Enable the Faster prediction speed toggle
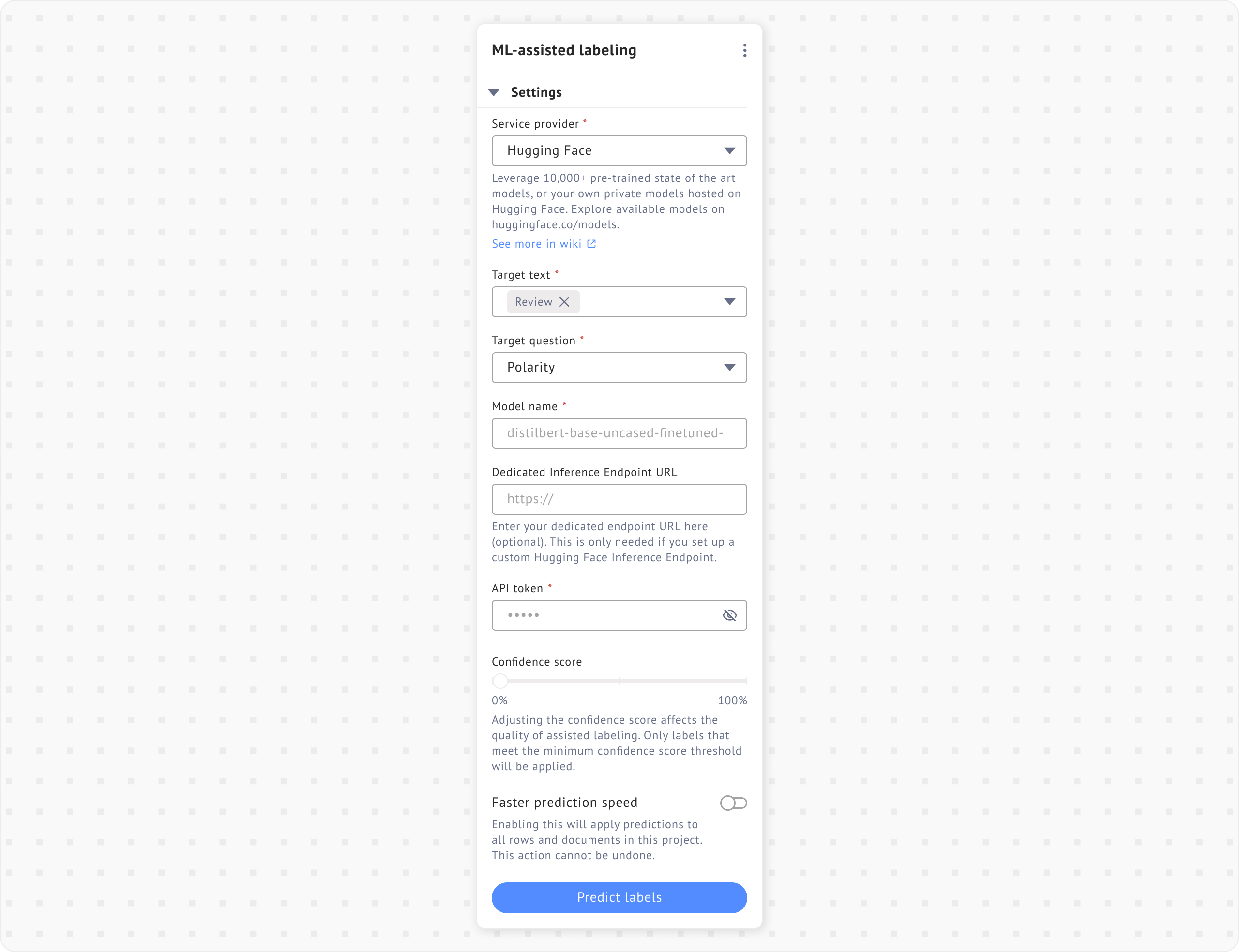This screenshot has width=1239, height=952. pyautogui.click(x=733, y=803)
